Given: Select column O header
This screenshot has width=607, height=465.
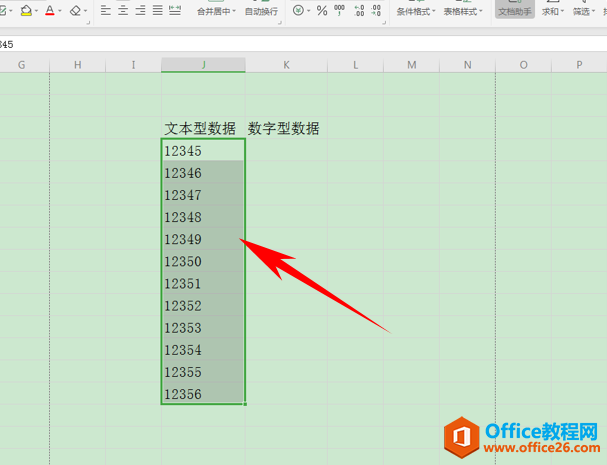Looking at the screenshot, I should (x=523, y=65).
